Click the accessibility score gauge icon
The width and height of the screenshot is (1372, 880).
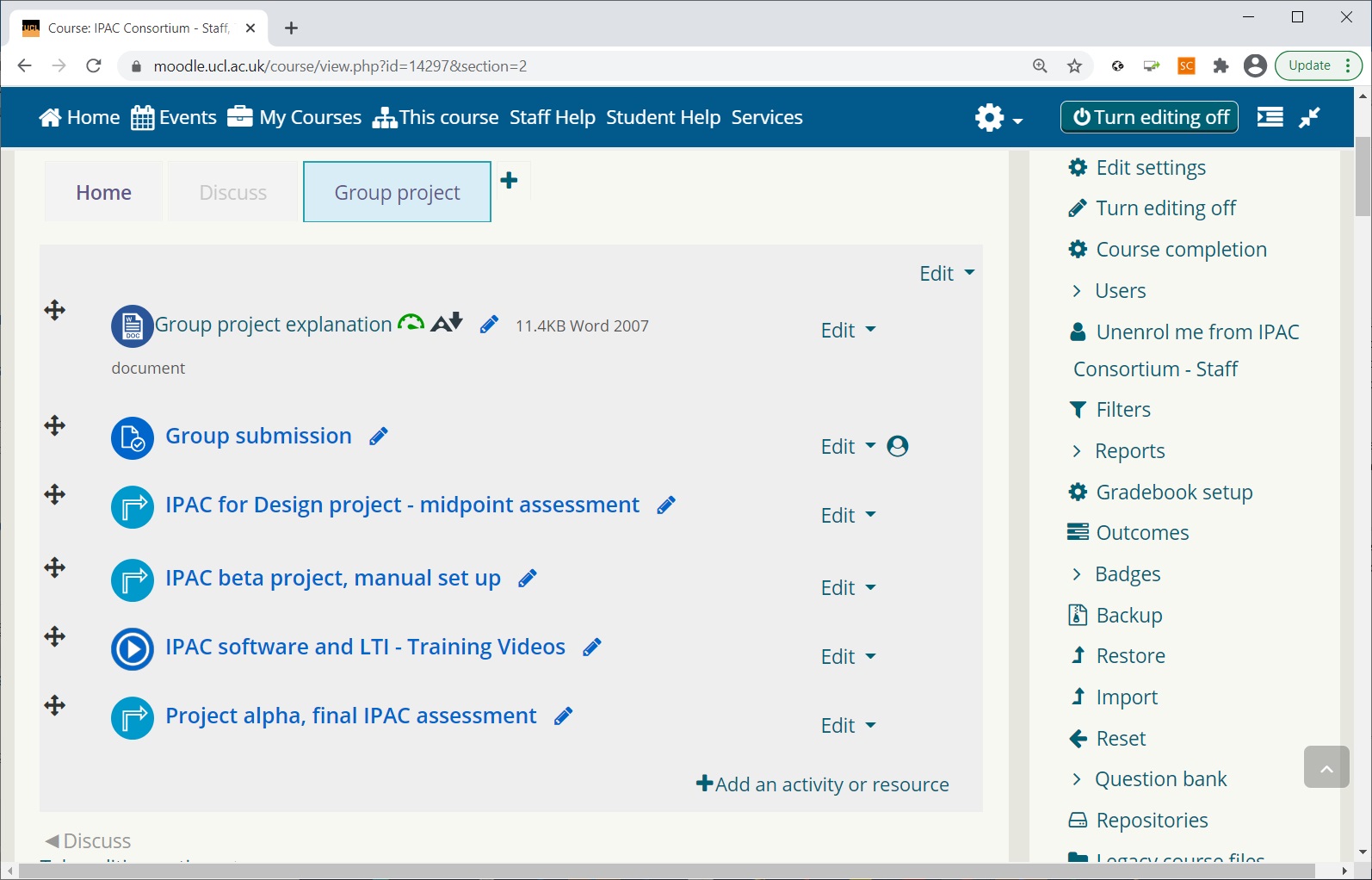pos(411,323)
